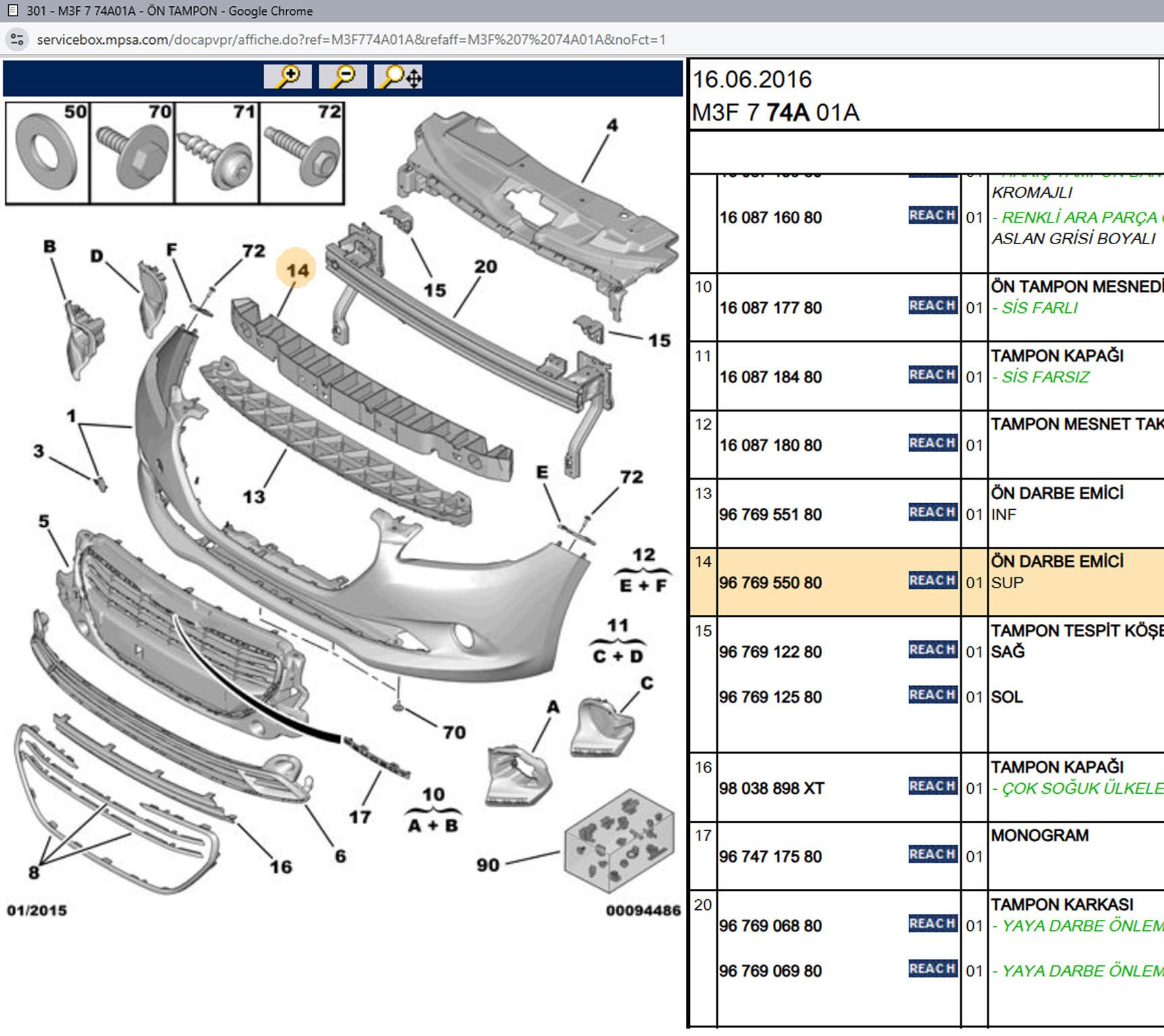Click the address bar URL field
The height and width of the screenshot is (1036, 1164).
351,40
